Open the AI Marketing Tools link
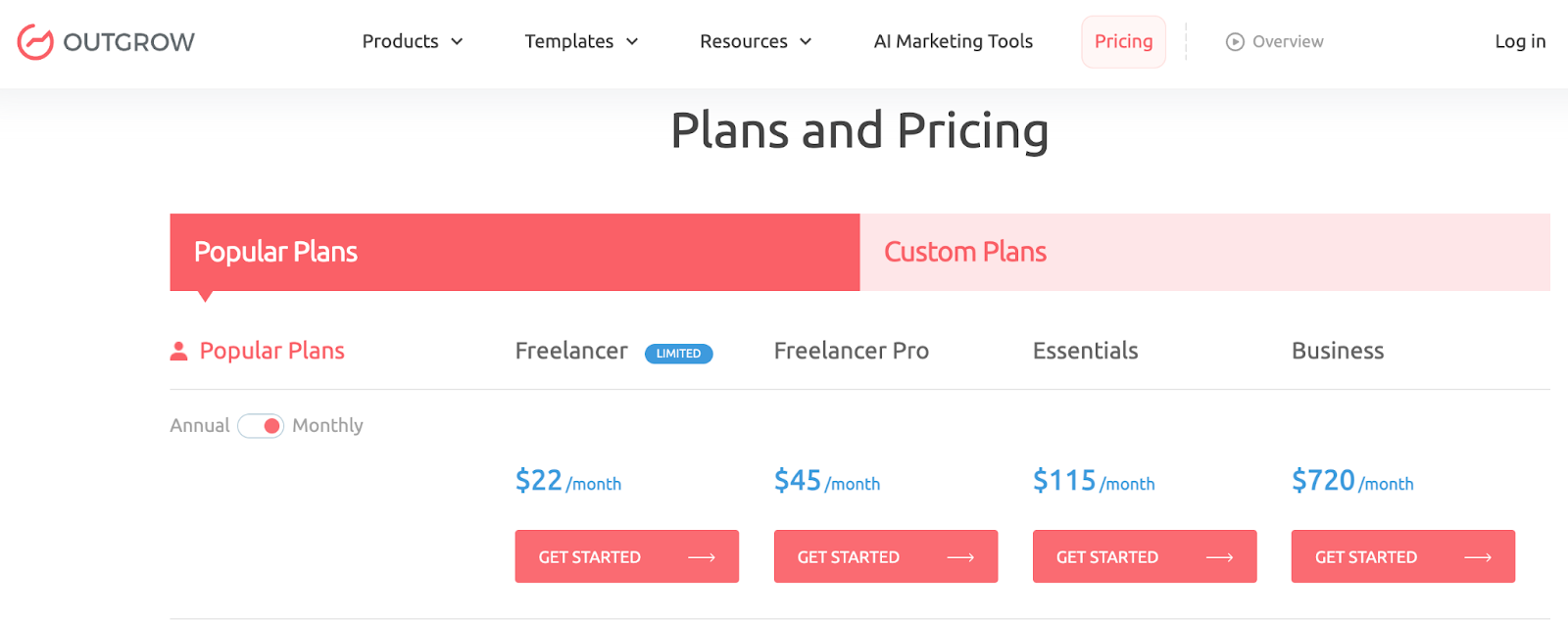 953,42
